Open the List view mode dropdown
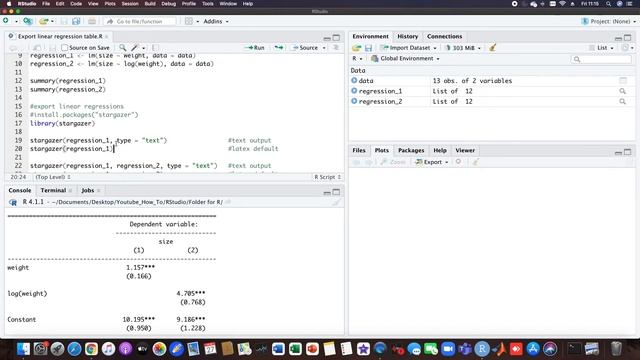Image resolution: width=640 pixels, height=360 pixels. tap(602, 48)
